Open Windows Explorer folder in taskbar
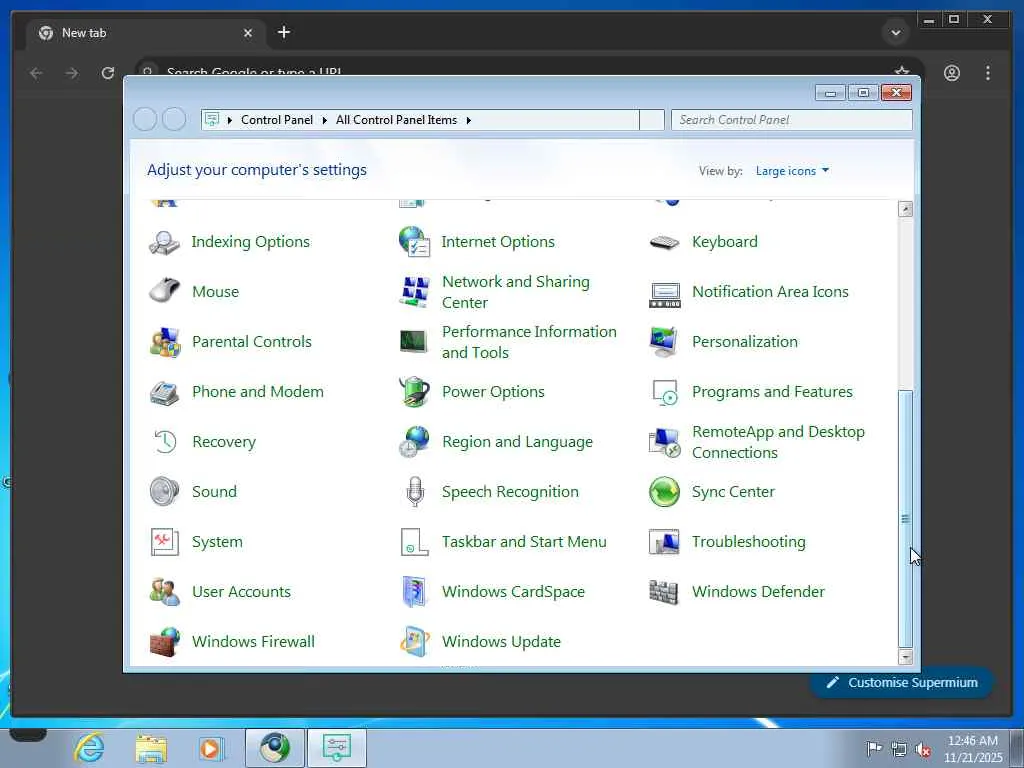Image resolution: width=1024 pixels, height=768 pixels. pyautogui.click(x=151, y=748)
